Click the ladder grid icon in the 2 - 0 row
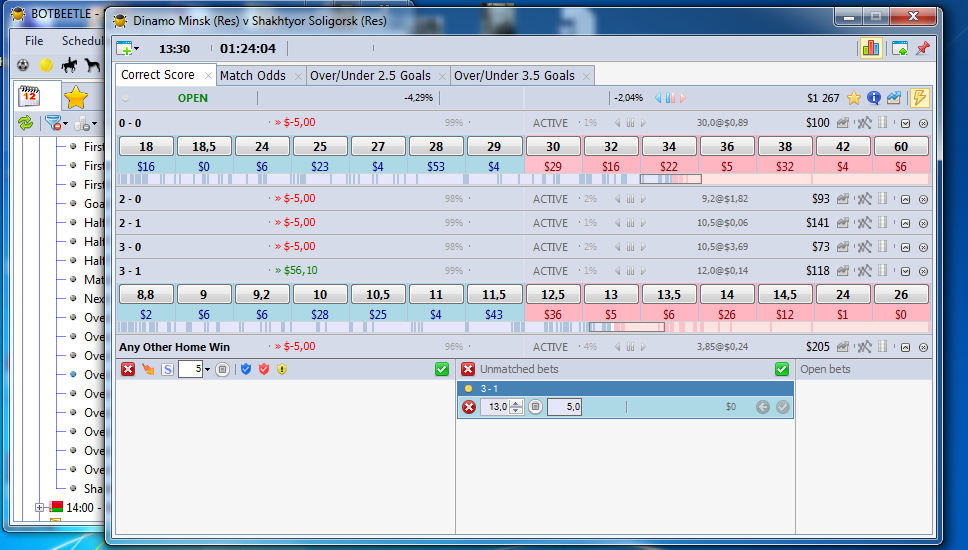The height and width of the screenshot is (550, 968). coord(883,199)
